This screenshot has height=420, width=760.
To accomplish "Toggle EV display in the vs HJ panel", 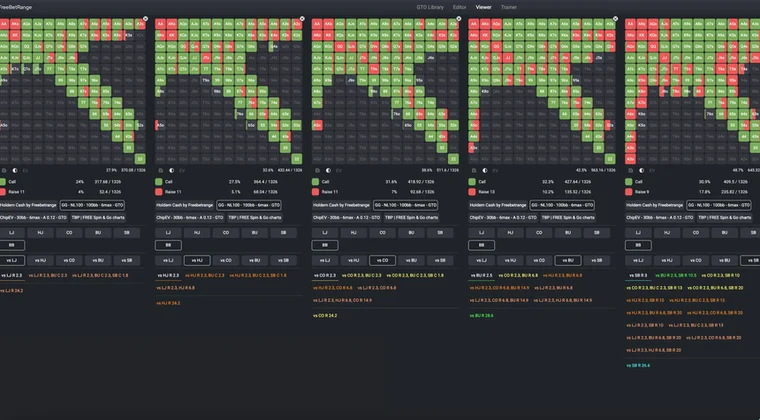I will (x=182, y=171).
